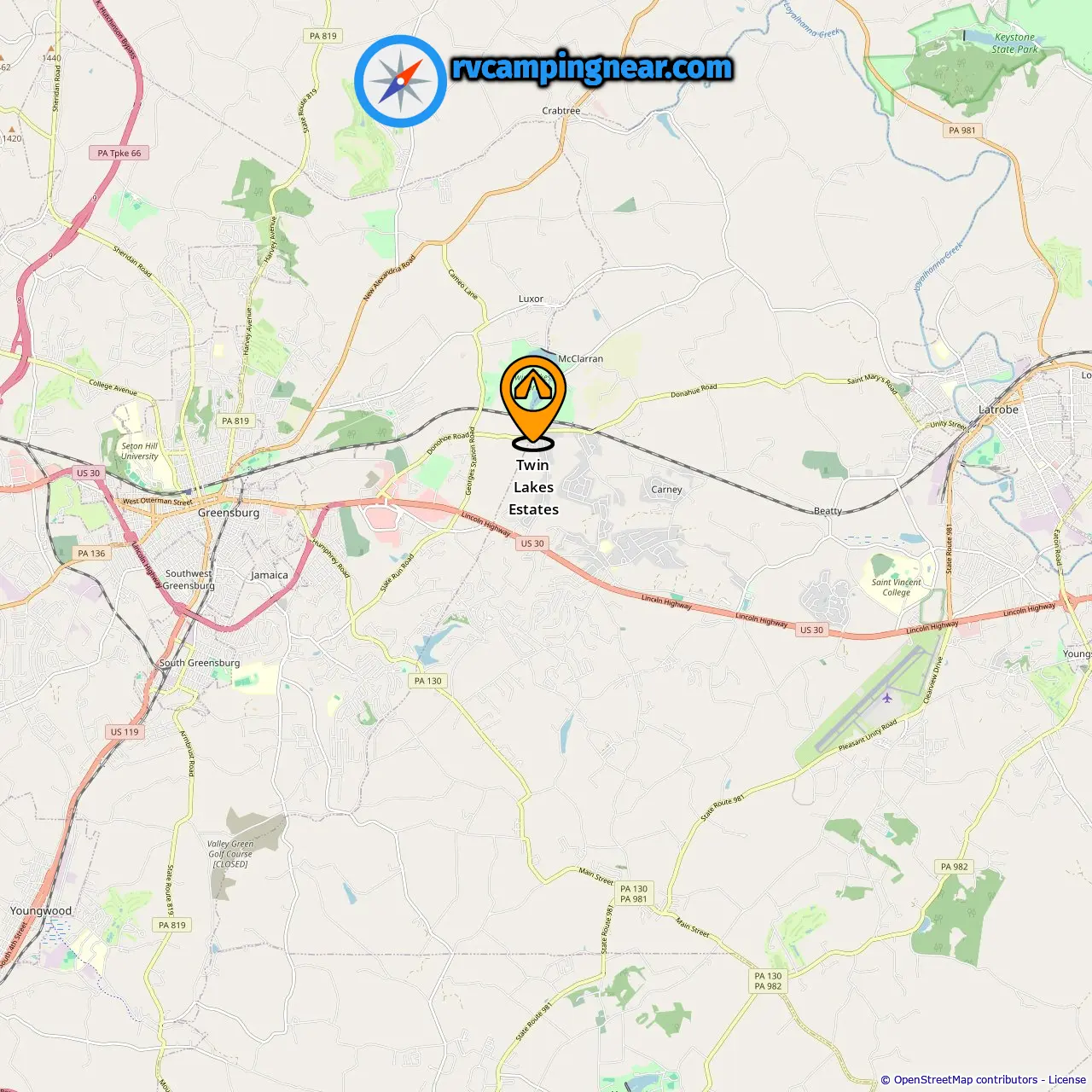Click the Keystone State Park label
The height and width of the screenshot is (1092, 1092).
[x=1014, y=44]
